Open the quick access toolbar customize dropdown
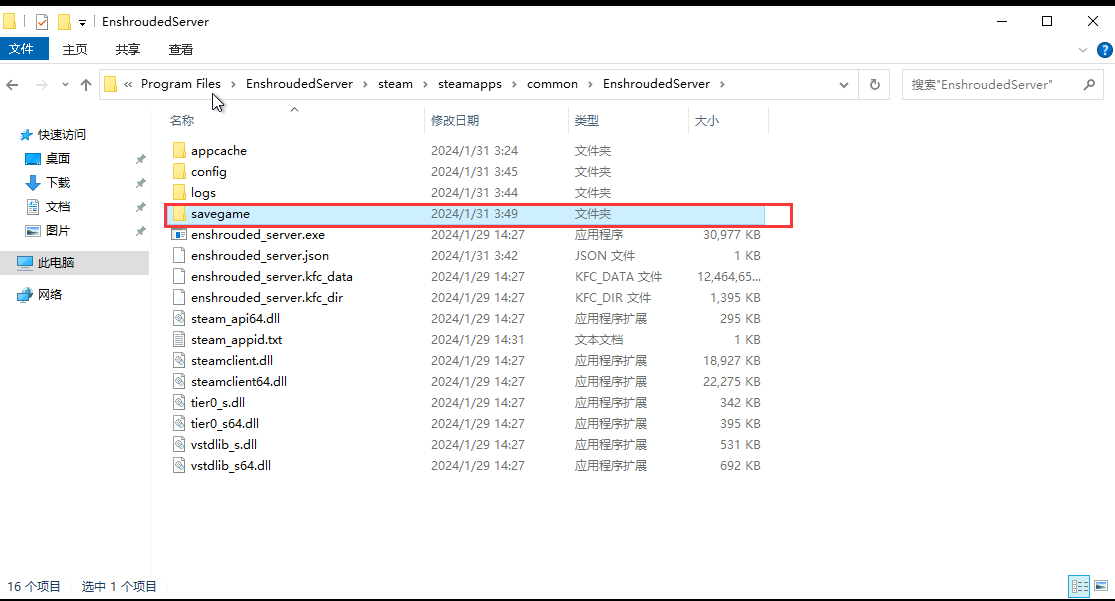The width and height of the screenshot is (1115, 601). click(82, 22)
